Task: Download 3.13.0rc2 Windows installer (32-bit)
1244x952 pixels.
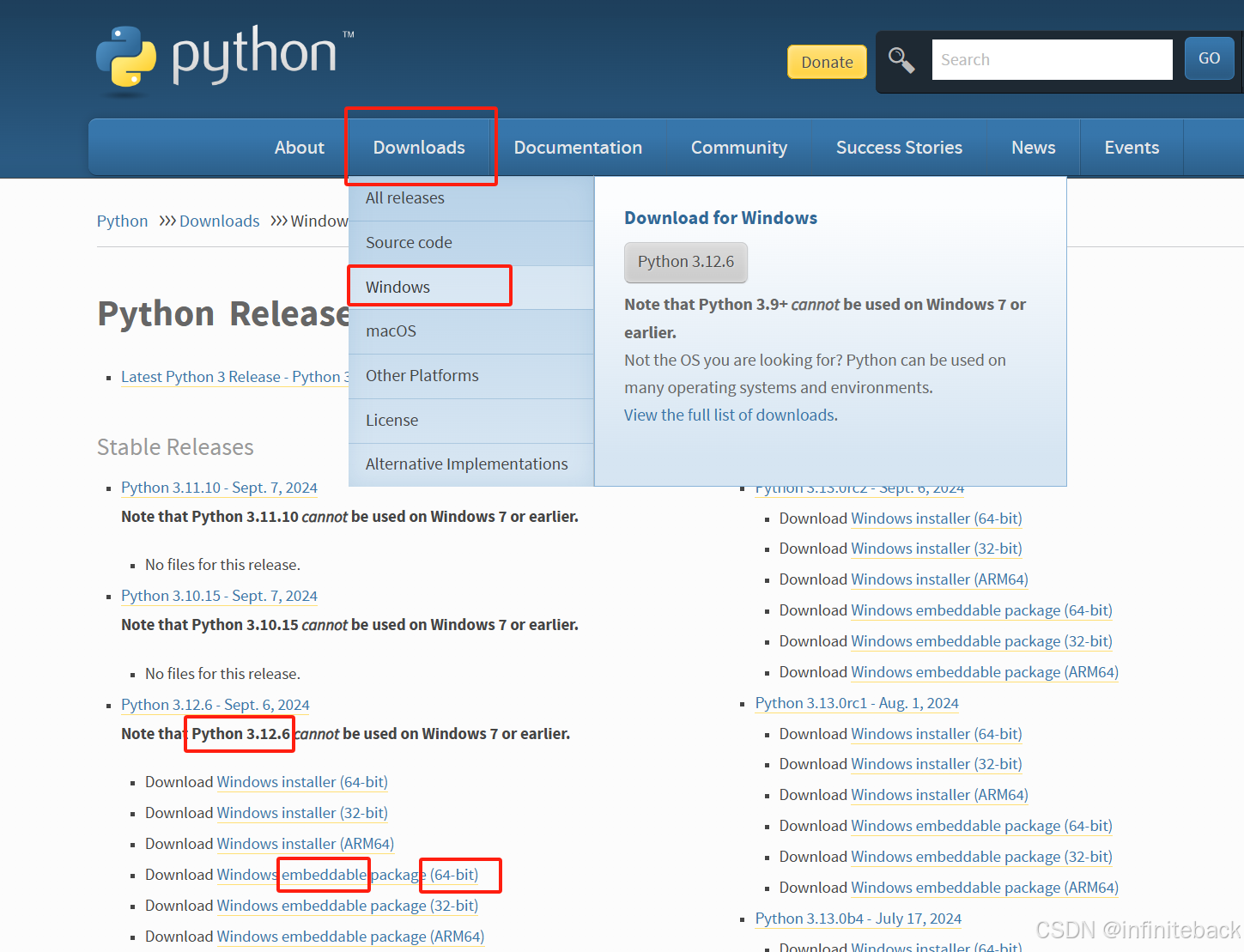Action: 937,549
